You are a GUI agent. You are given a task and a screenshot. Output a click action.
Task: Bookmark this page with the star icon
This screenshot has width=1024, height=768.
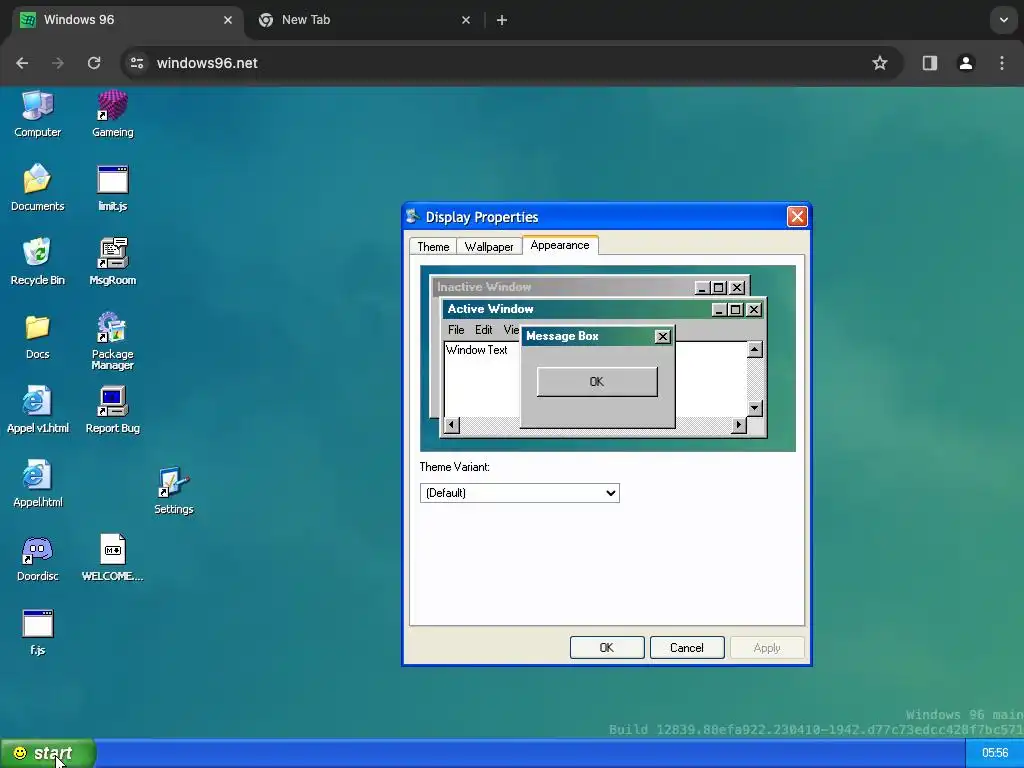coord(880,63)
